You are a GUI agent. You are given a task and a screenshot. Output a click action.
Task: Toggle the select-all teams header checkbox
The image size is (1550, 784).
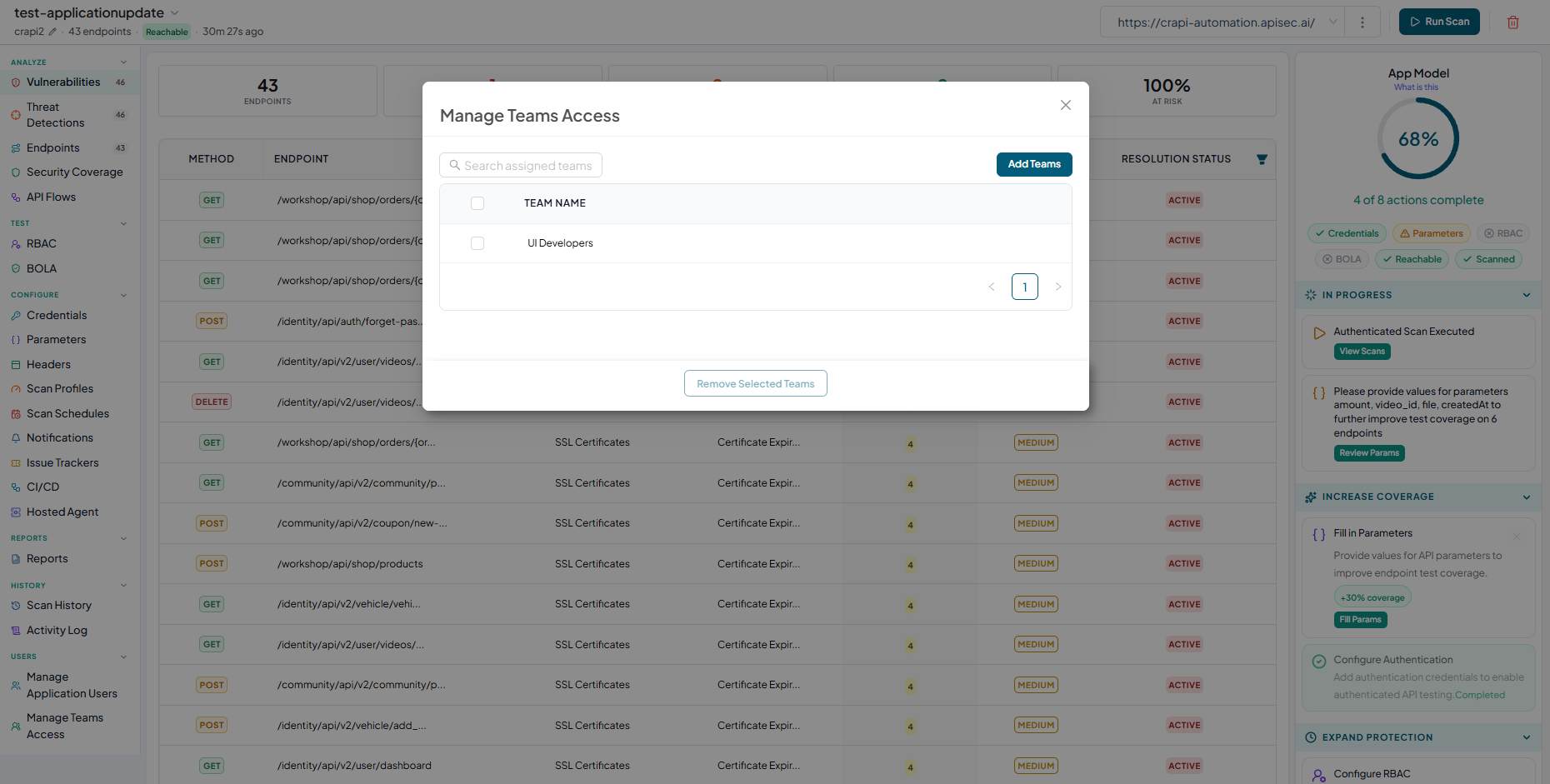pyautogui.click(x=477, y=203)
